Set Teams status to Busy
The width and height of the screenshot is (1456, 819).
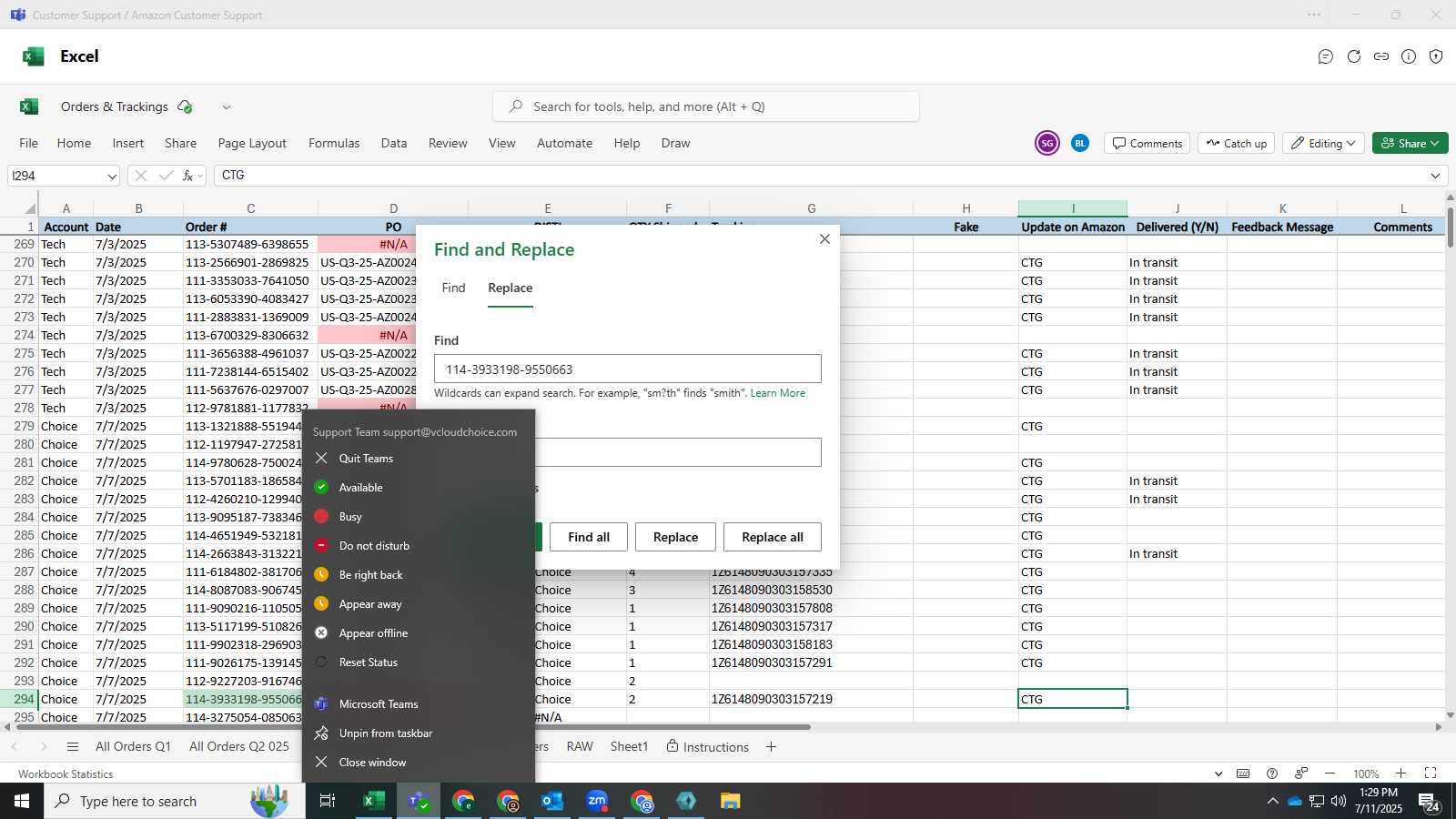coord(419,517)
